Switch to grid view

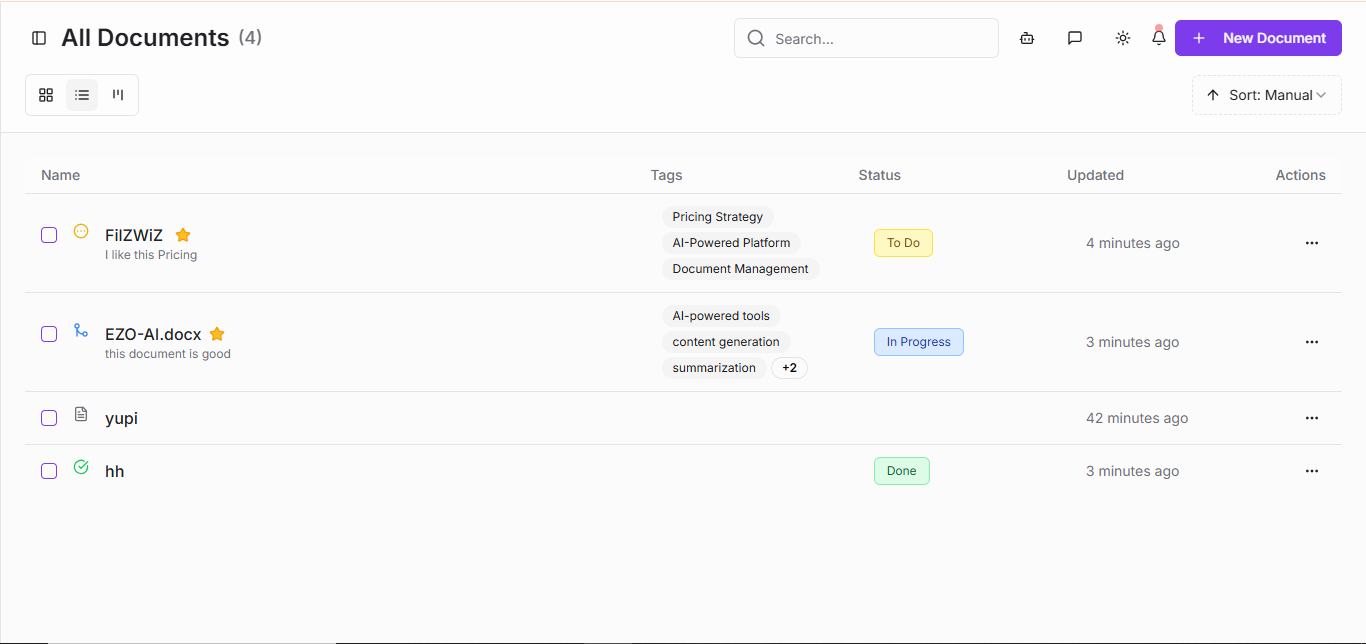(46, 95)
